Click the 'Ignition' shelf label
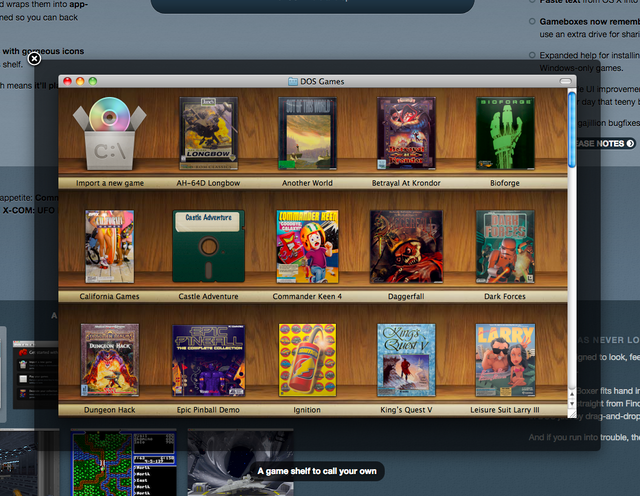The image size is (640, 496). point(307,410)
